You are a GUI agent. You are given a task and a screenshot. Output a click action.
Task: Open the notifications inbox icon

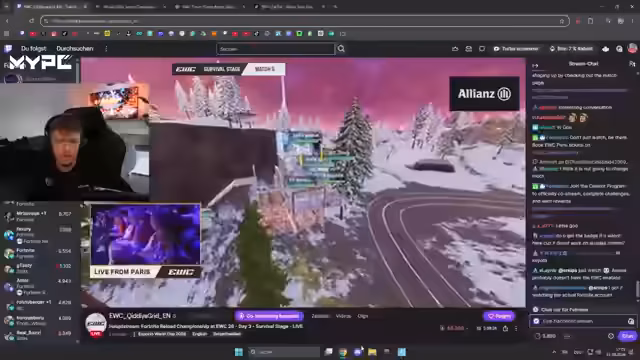point(469,49)
